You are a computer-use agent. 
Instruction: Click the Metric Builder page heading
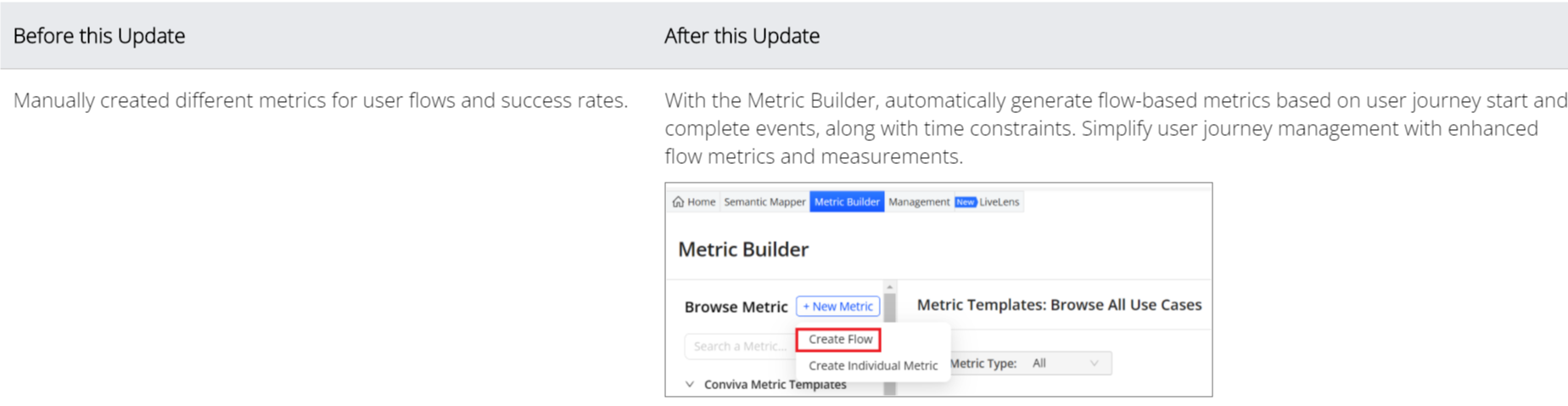pos(743,250)
